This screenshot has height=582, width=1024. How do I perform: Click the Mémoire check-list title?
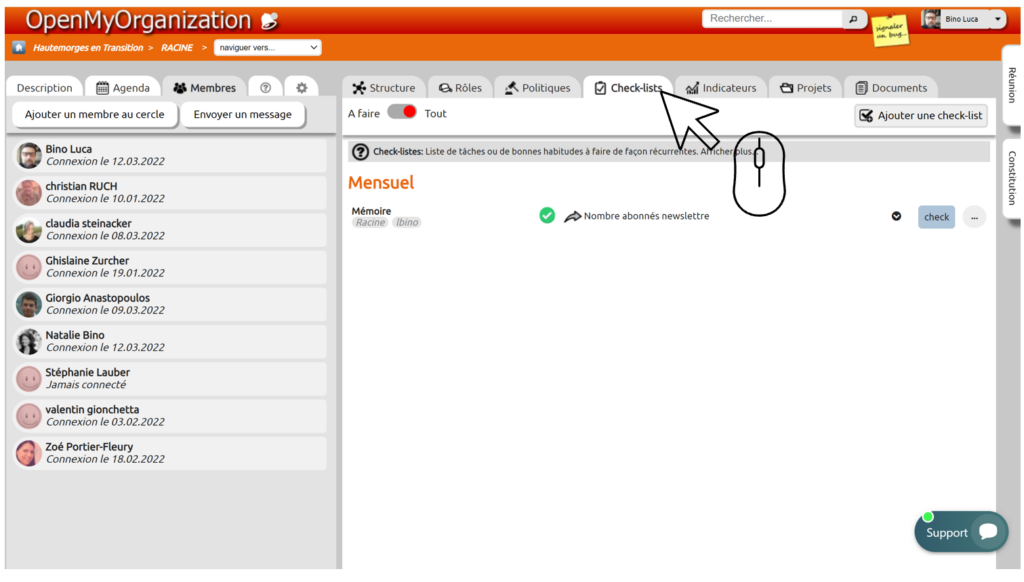[x=372, y=211]
